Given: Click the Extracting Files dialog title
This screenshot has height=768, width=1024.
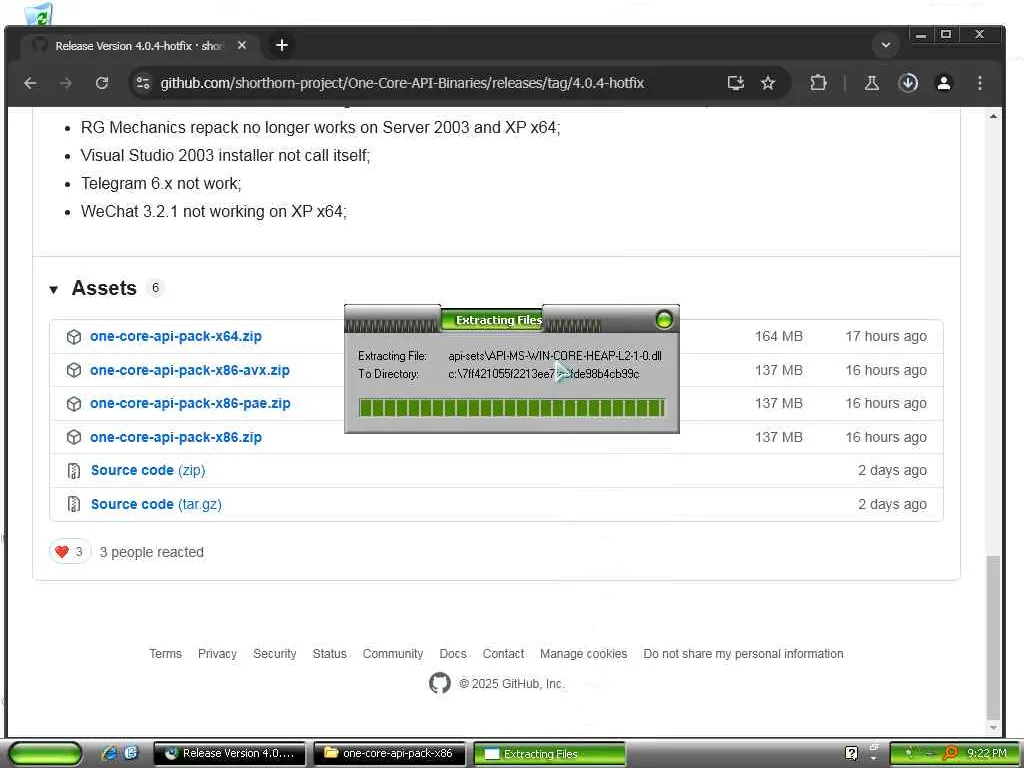Looking at the screenshot, I should [499, 320].
